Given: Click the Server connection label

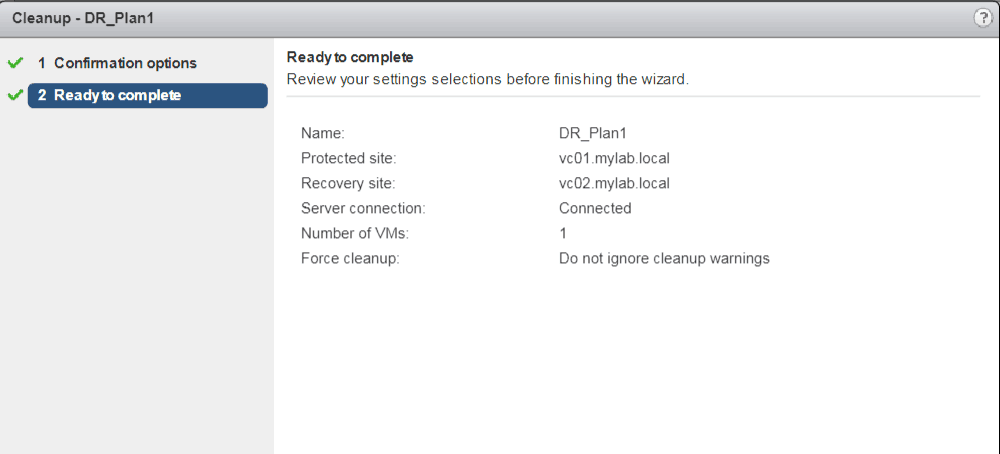Looking at the screenshot, I should pos(363,209).
